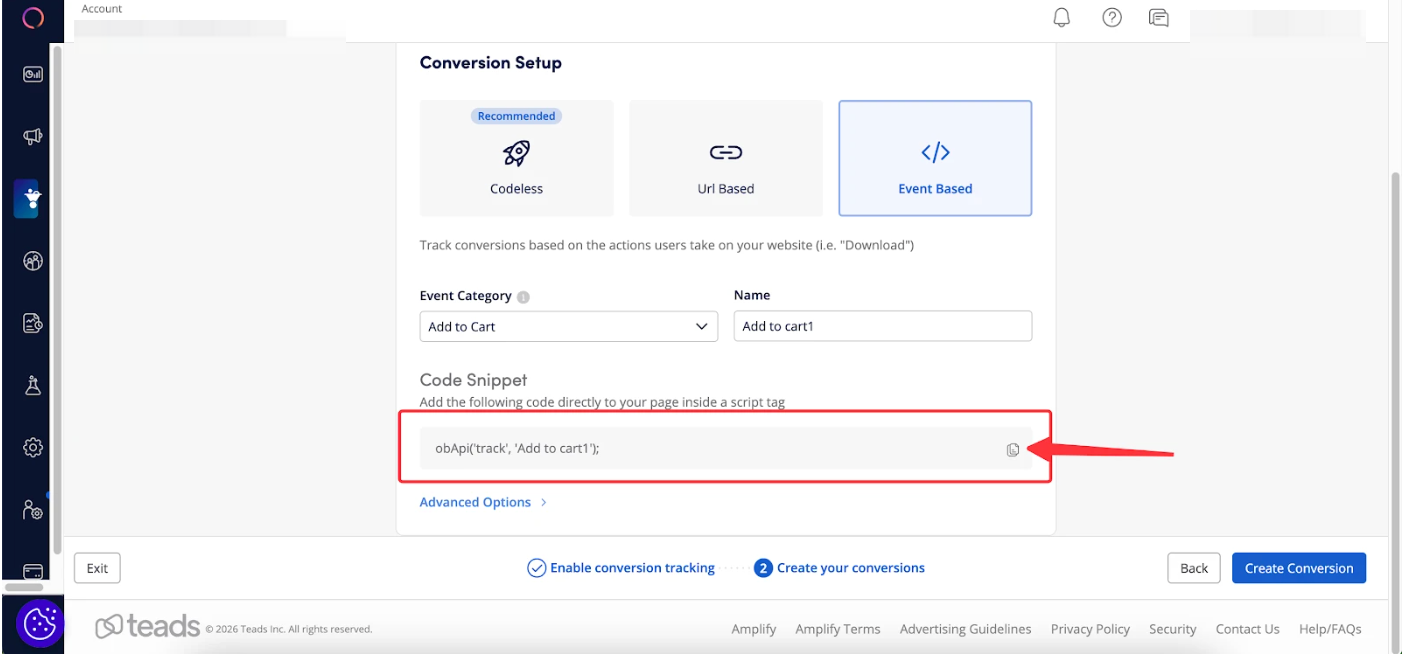Select Create your conversions step
1402x658 pixels.
[x=840, y=568]
